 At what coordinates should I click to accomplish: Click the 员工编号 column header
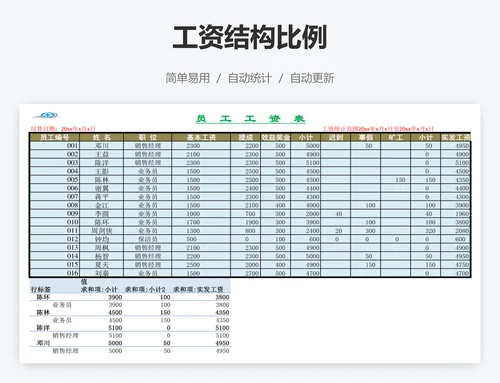55,137
